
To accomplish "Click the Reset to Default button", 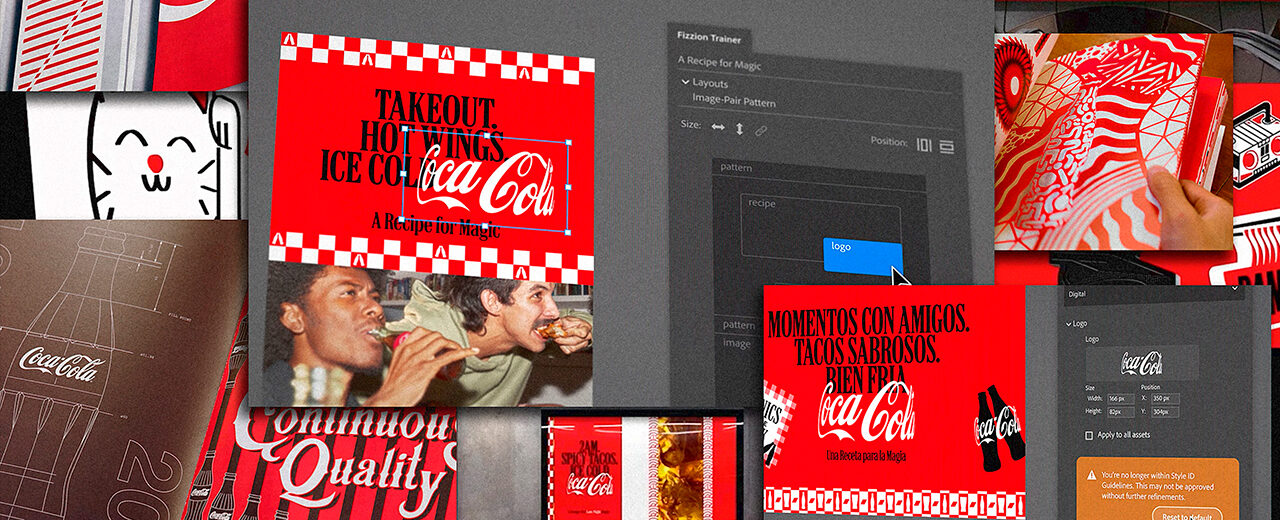I will click(x=1186, y=514).
